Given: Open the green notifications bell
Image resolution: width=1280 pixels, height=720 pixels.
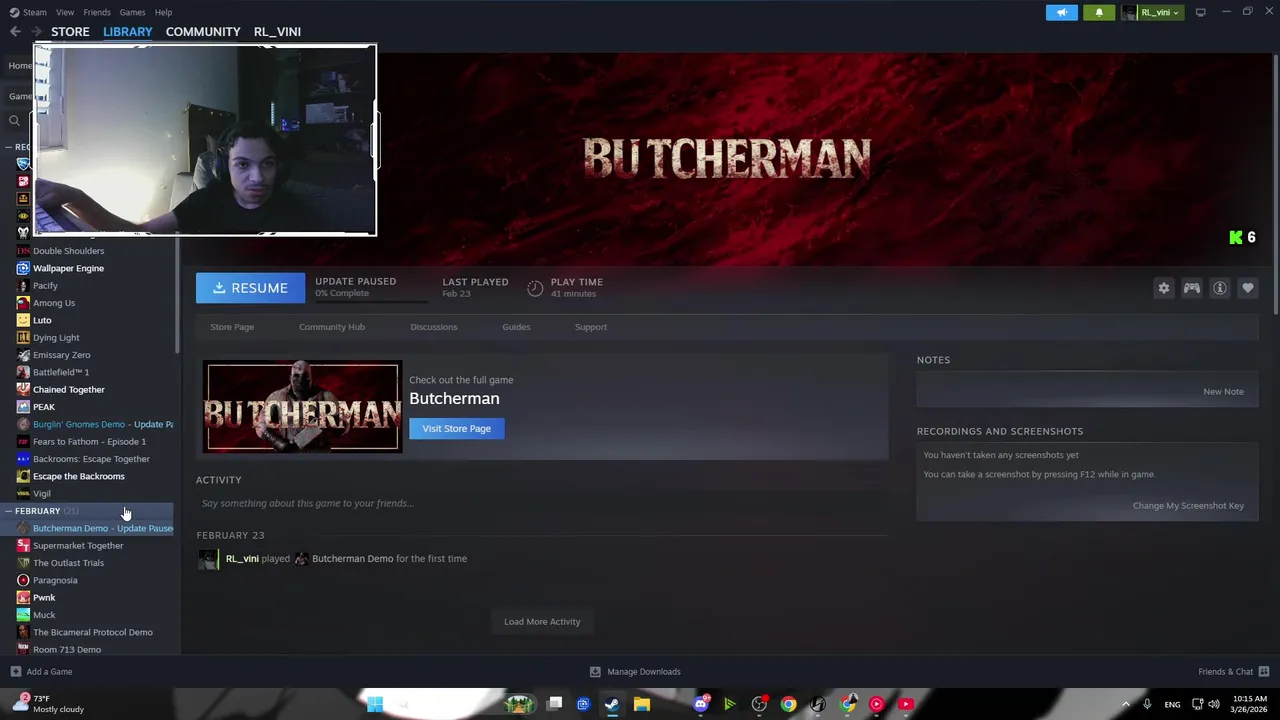Looking at the screenshot, I should (x=1099, y=12).
